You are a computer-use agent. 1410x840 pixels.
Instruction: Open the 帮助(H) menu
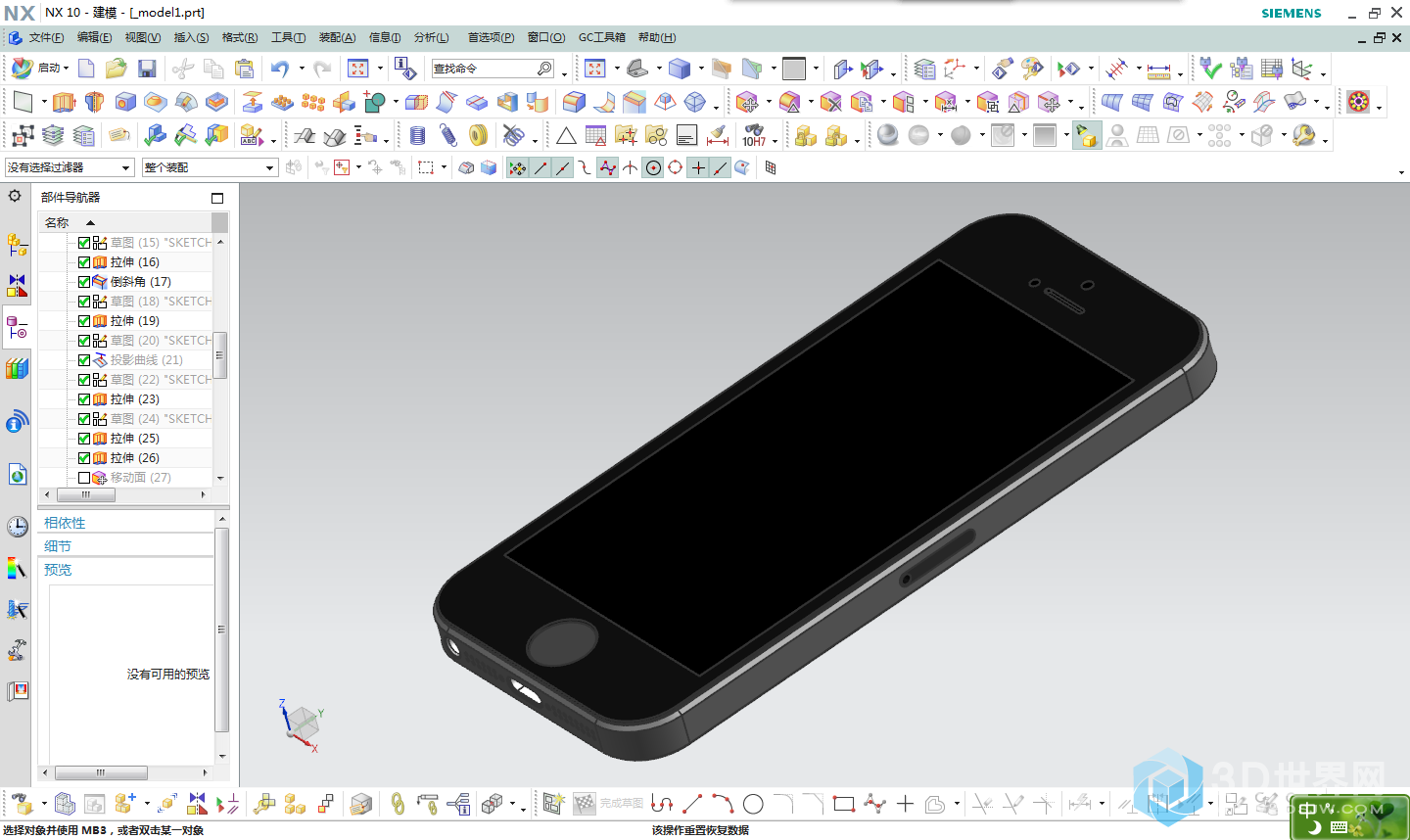(x=657, y=37)
